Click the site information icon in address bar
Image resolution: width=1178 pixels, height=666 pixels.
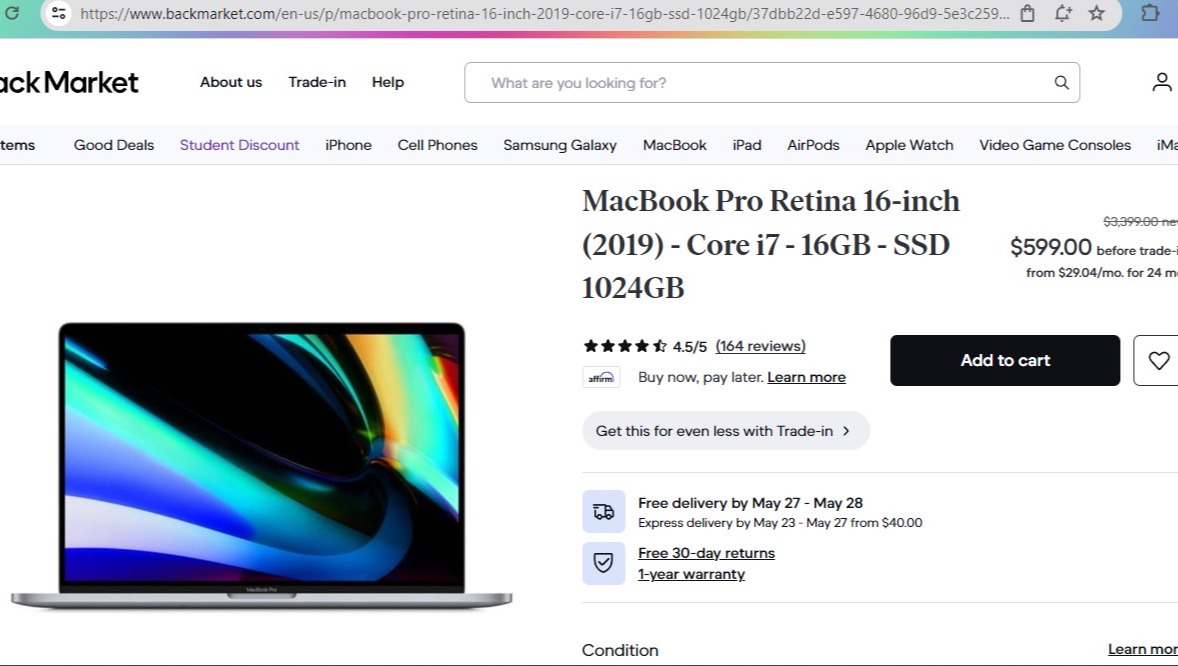[x=59, y=13]
